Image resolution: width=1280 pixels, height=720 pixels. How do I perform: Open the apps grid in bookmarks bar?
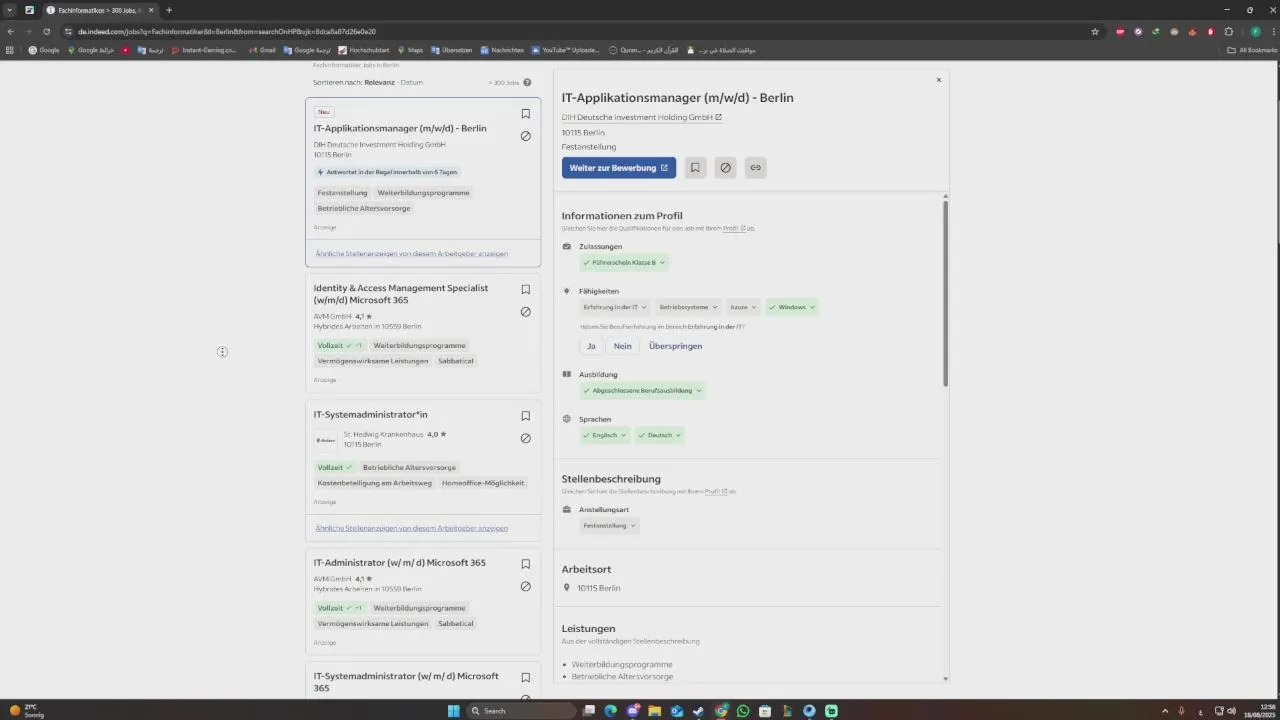pyautogui.click(x=10, y=50)
